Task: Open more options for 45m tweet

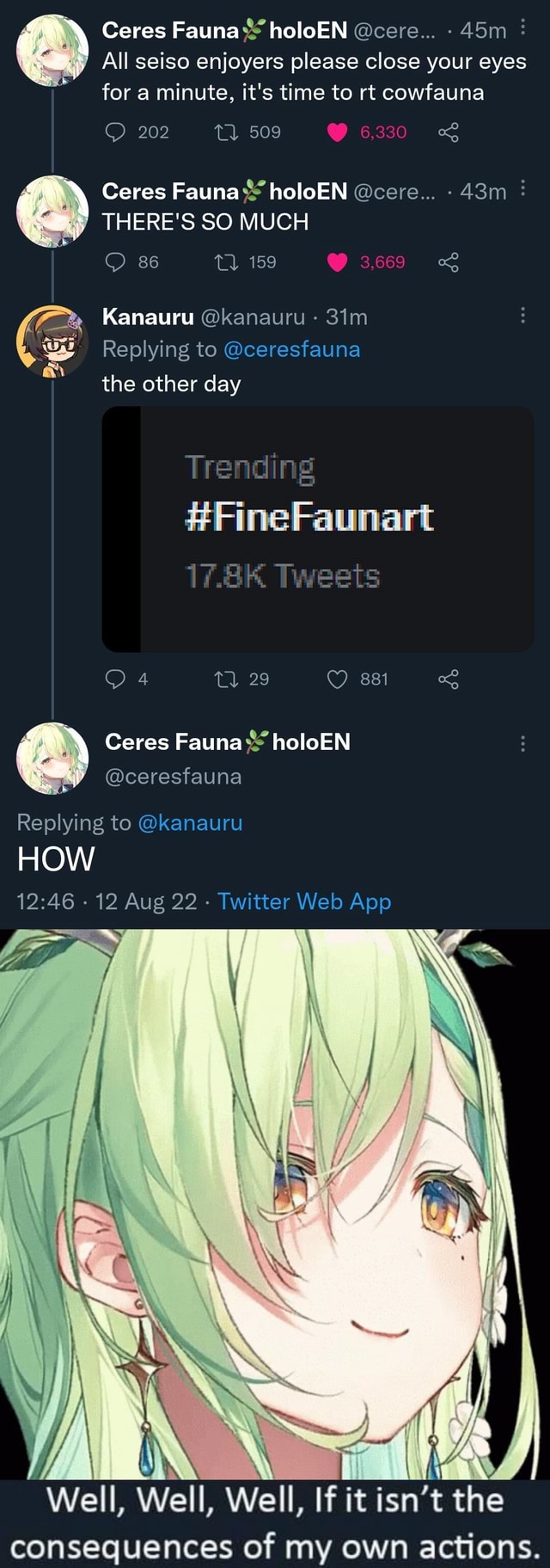Action: 523,30
